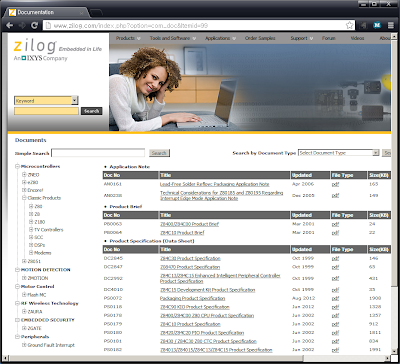
Task: Open the PIO Product Specification link
Action: (202, 333)
